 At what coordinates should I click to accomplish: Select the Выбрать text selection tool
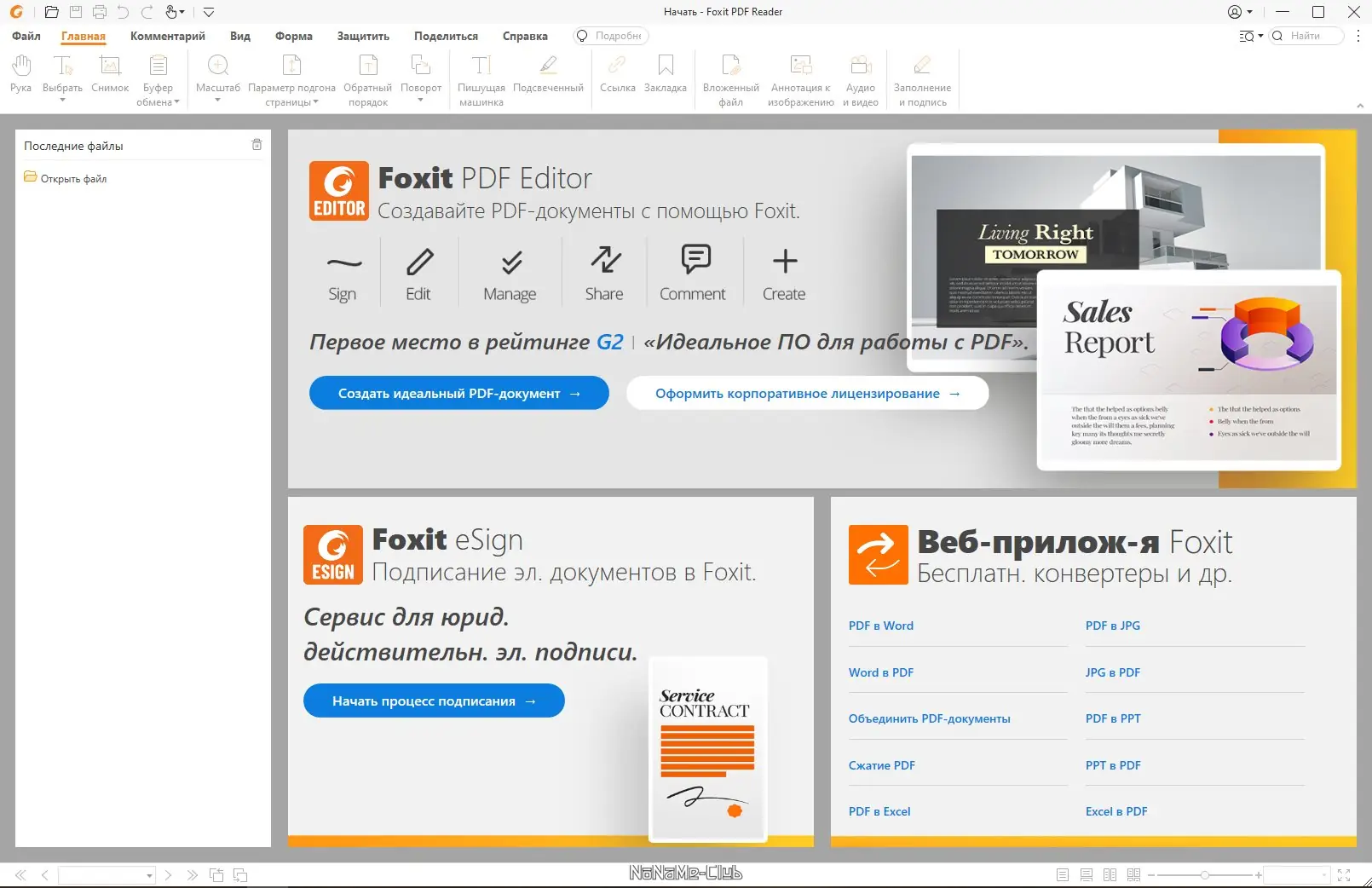click(62, 73)
